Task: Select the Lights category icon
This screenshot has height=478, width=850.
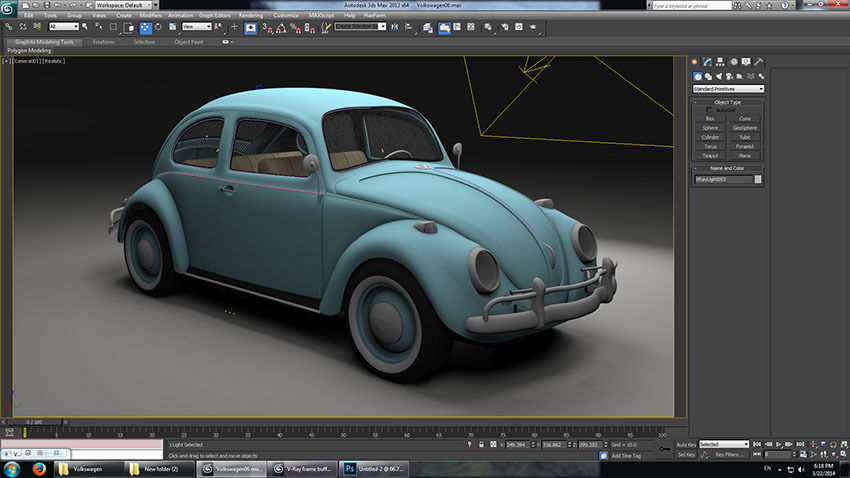Action: (719, 76)
